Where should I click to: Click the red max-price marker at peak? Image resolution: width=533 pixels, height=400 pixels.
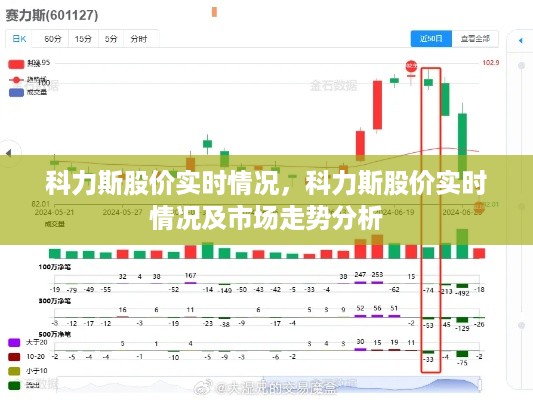pos(411,66)
